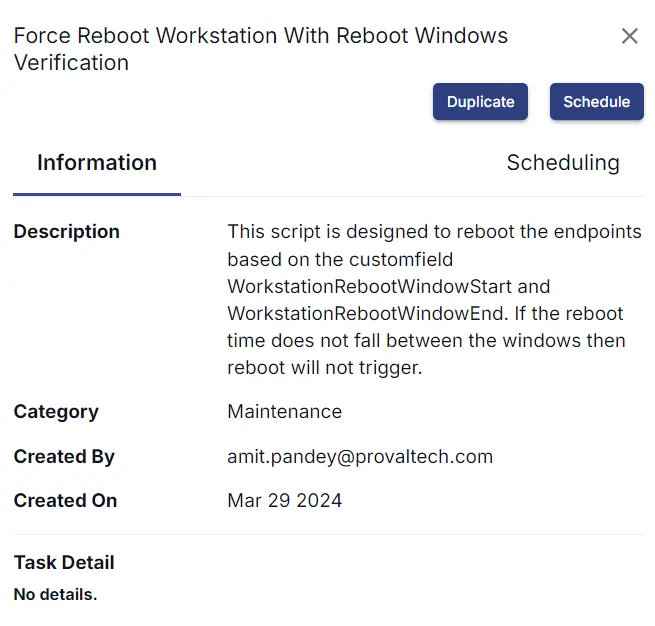Click the Maintenance category value
The width and height of the screenshot is (655, 626).
point(284,411)
